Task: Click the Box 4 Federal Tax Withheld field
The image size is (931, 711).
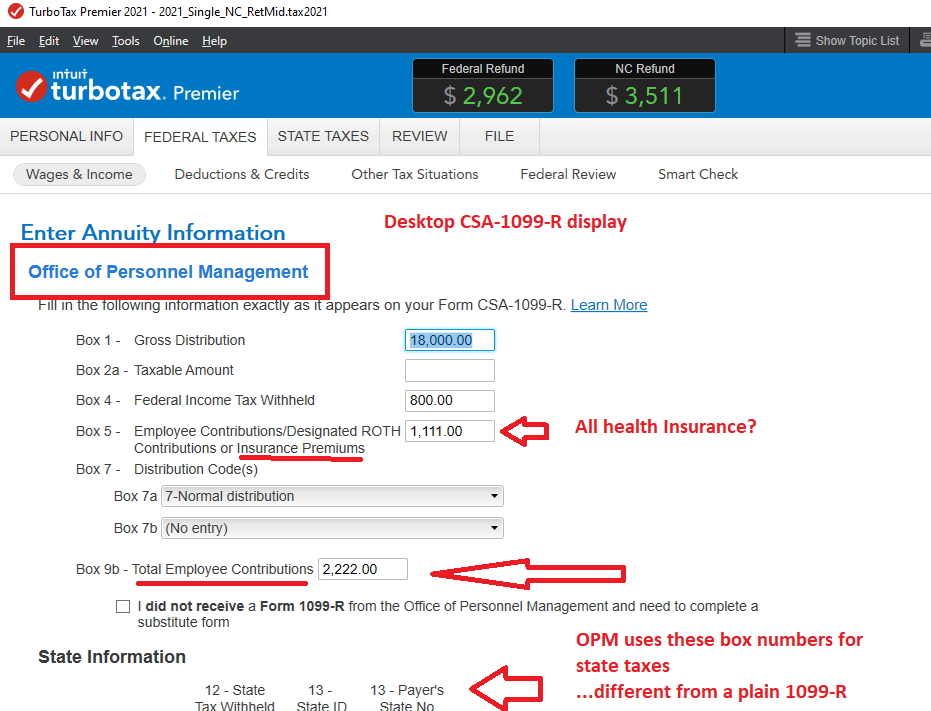Action: [449, 401]
